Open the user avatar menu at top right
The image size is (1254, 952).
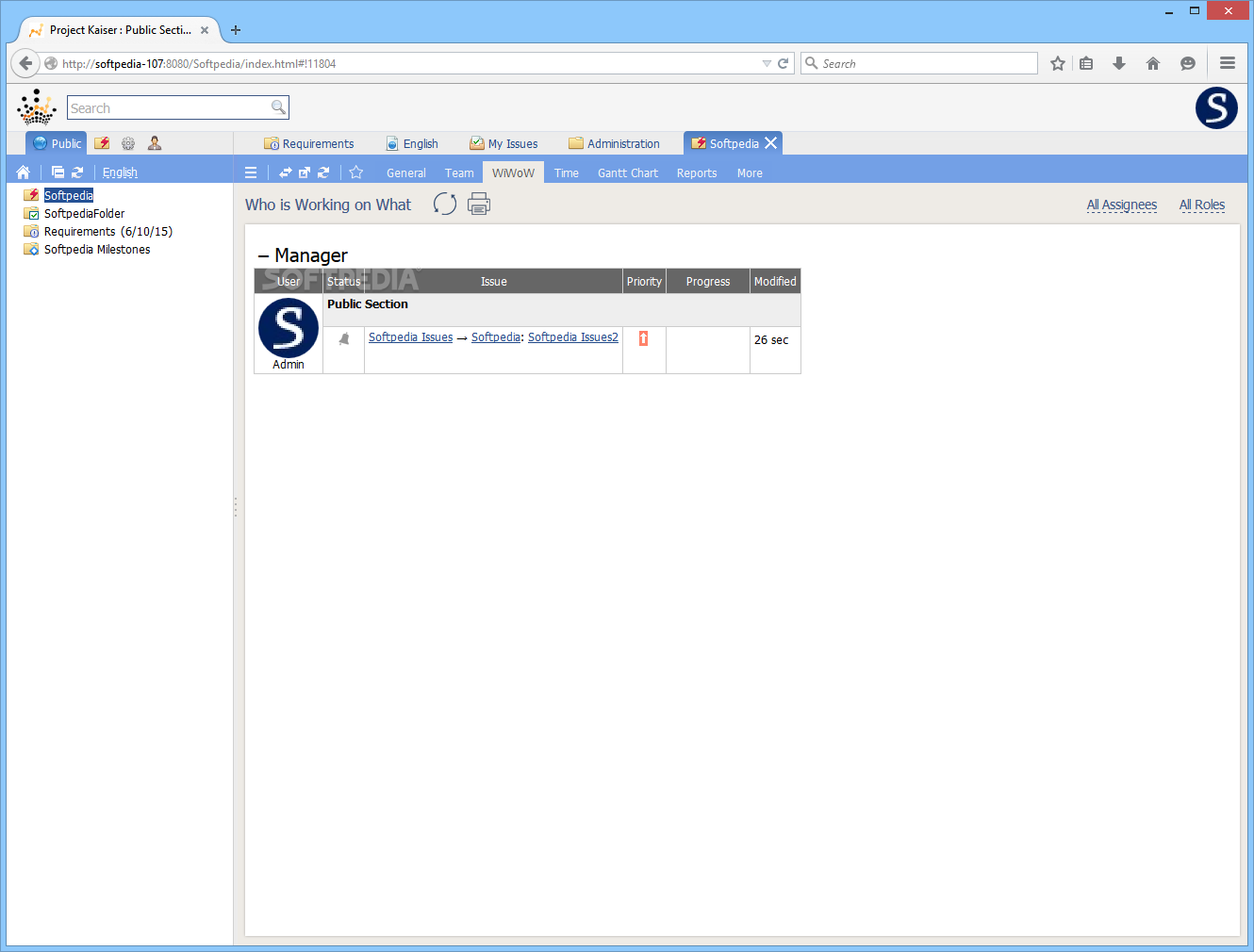pyautogui.click(x=1216, y=107)
